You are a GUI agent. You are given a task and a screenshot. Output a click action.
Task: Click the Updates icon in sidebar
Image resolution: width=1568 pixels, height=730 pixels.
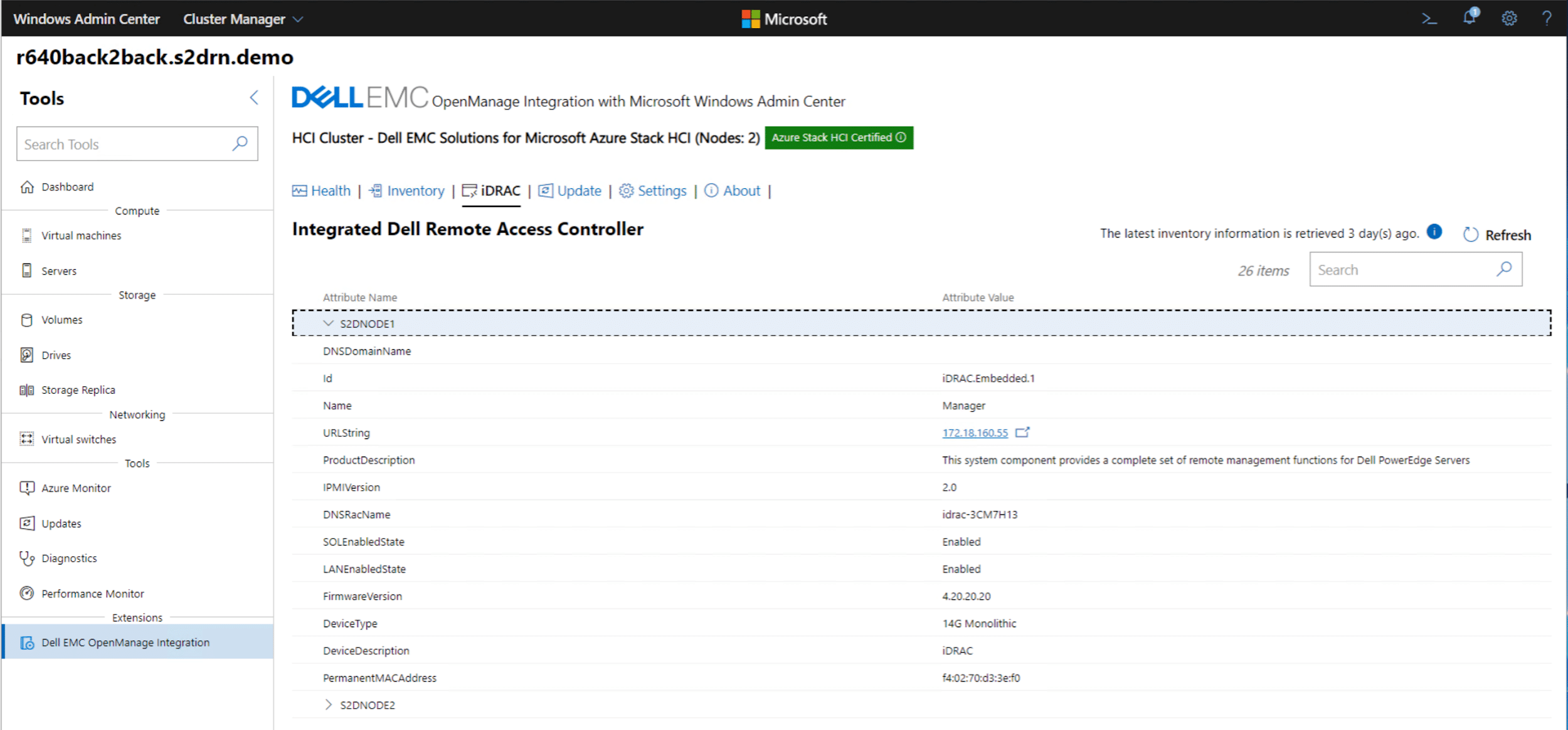[x=26, y=523]
